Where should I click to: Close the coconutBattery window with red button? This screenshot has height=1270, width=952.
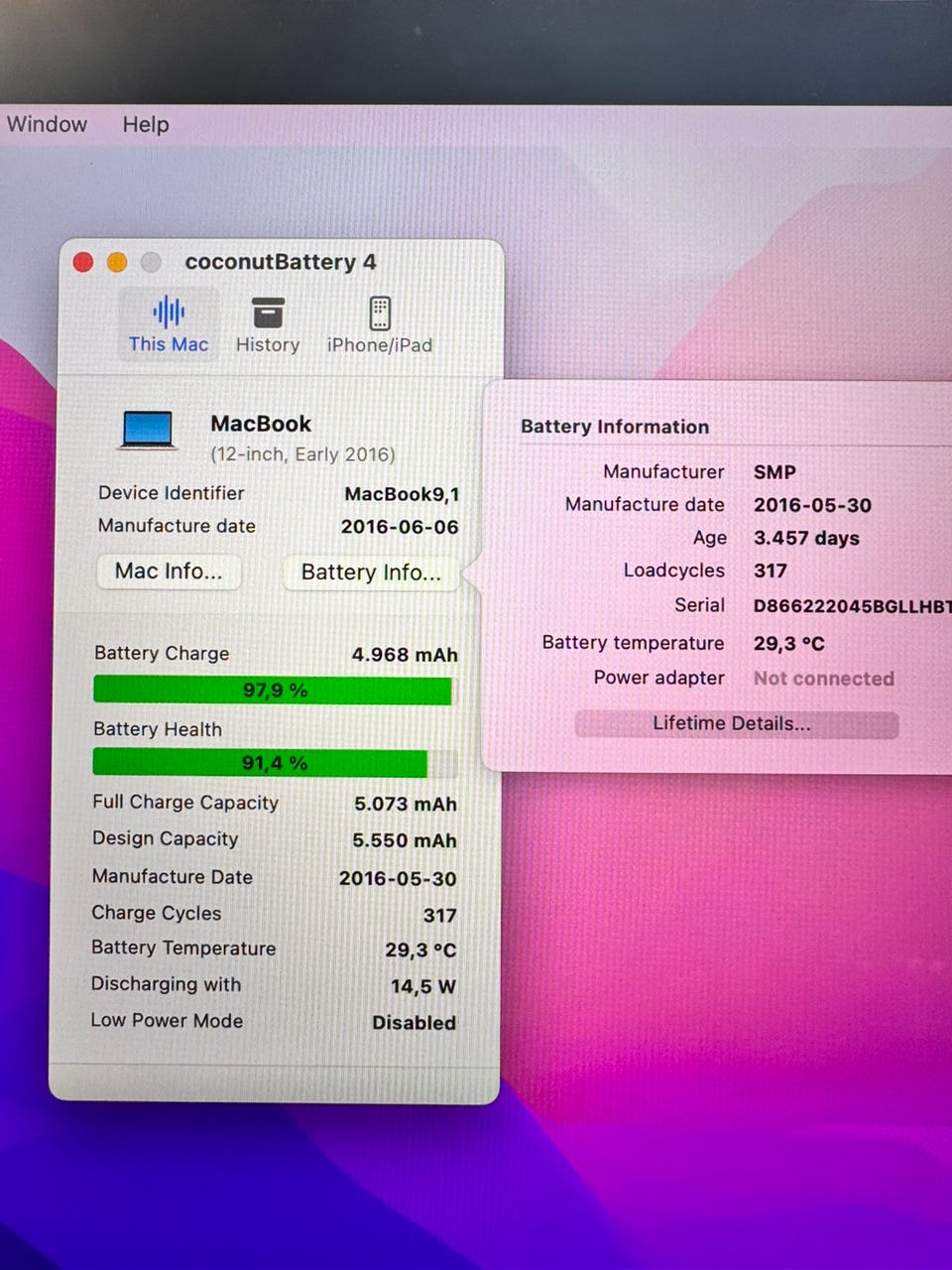pos(83,262)
